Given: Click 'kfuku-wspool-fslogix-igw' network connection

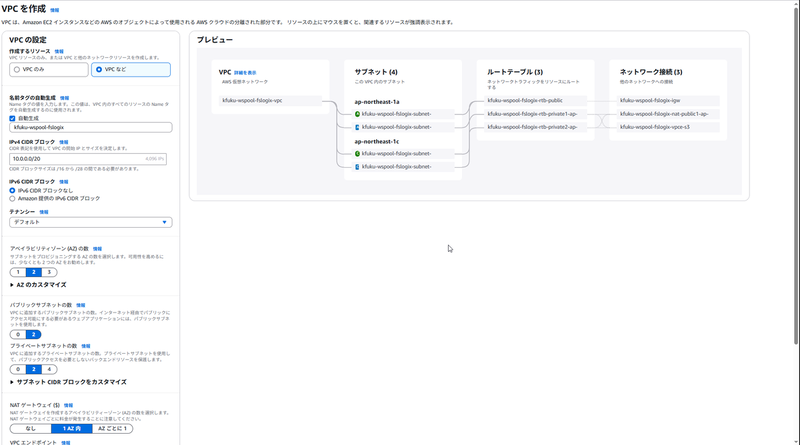Looking at the screenshot, I should pos(668,101).
